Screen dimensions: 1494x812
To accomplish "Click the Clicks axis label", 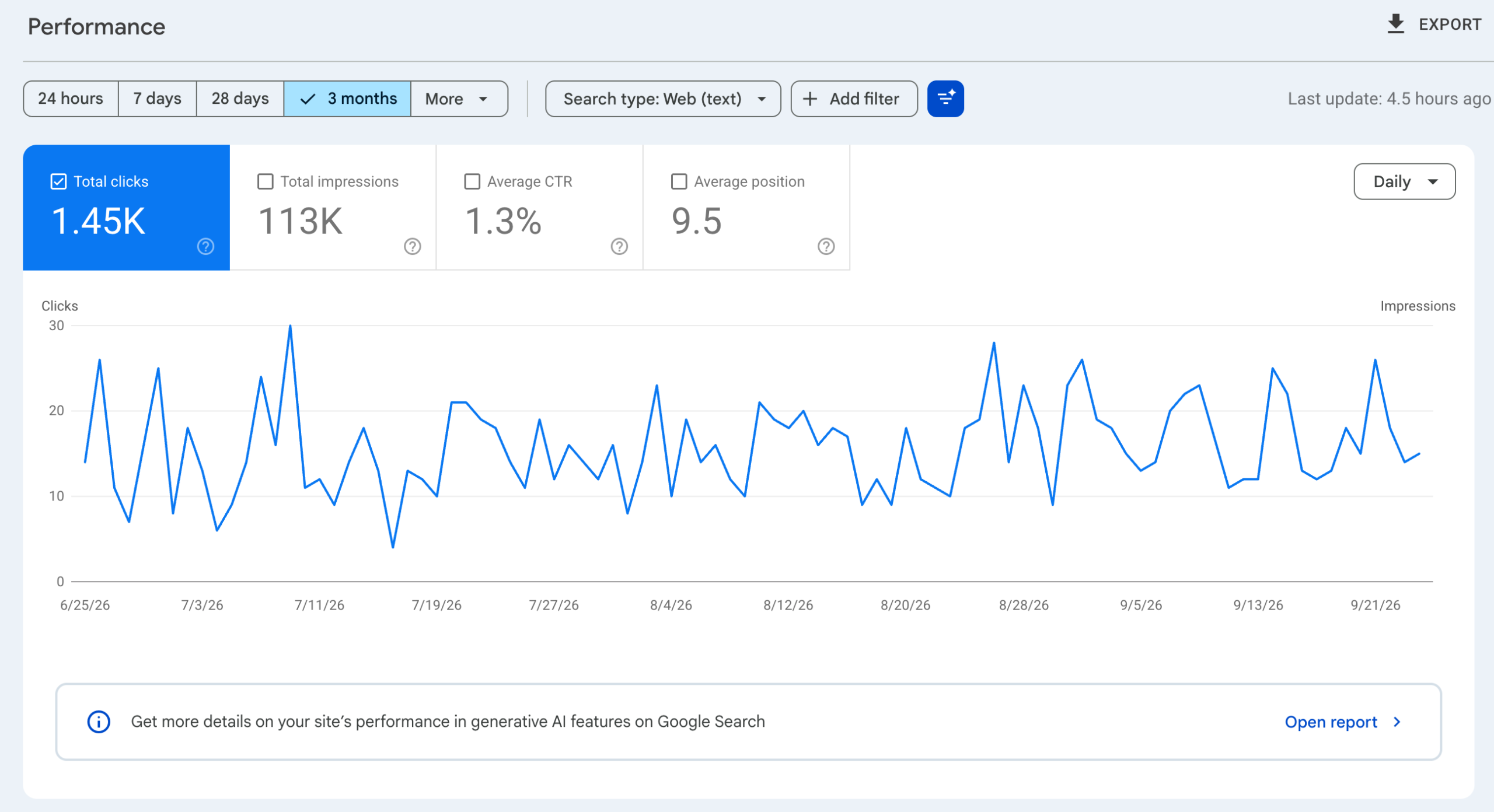I will coord(60,306).
